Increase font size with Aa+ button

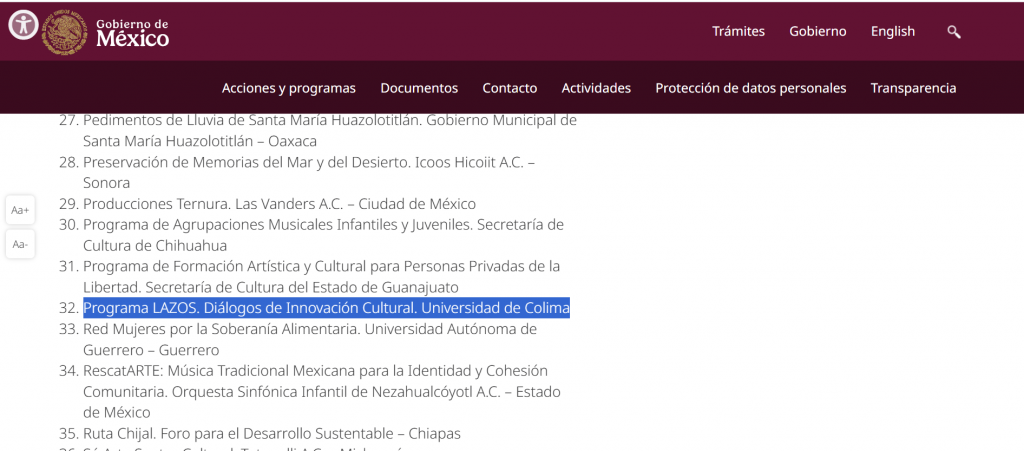pos(20,210)
